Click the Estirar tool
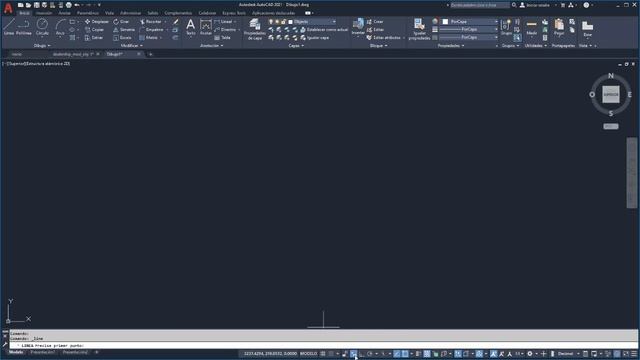The height and width of the screenshot is (360, 640). click(x=94, y=38)
